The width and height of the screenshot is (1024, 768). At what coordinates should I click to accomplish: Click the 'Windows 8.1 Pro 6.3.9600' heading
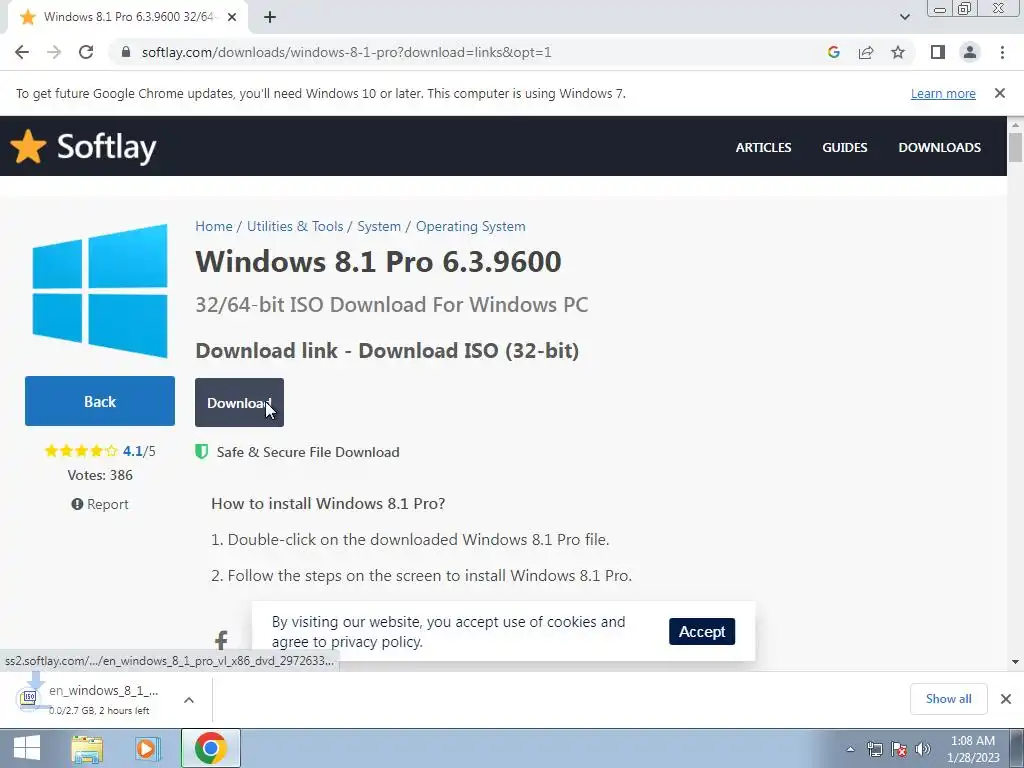(x=378, y=261)
